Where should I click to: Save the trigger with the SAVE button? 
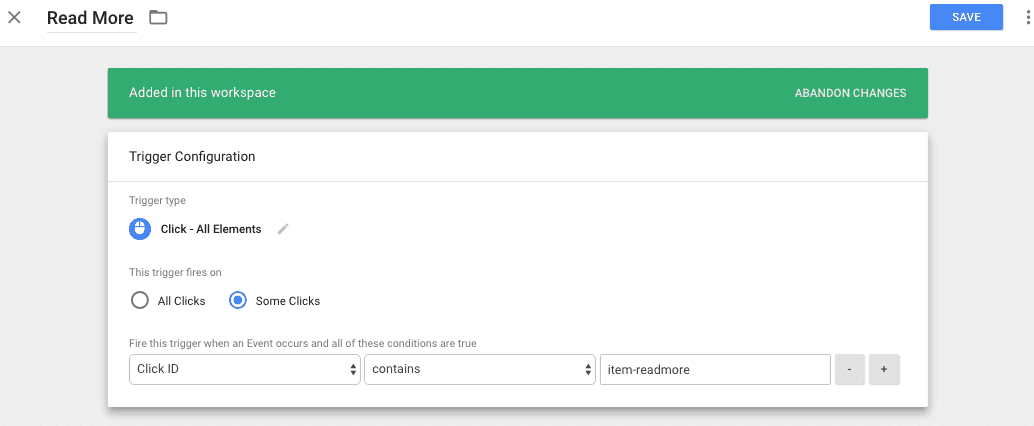[966, 17]
